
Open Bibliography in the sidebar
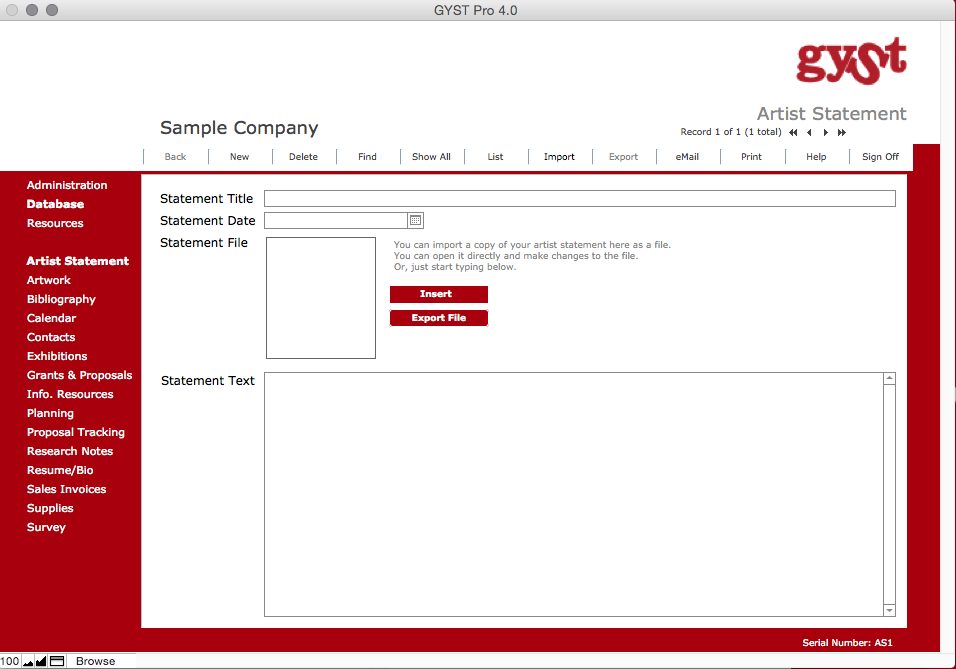point(61,299)
